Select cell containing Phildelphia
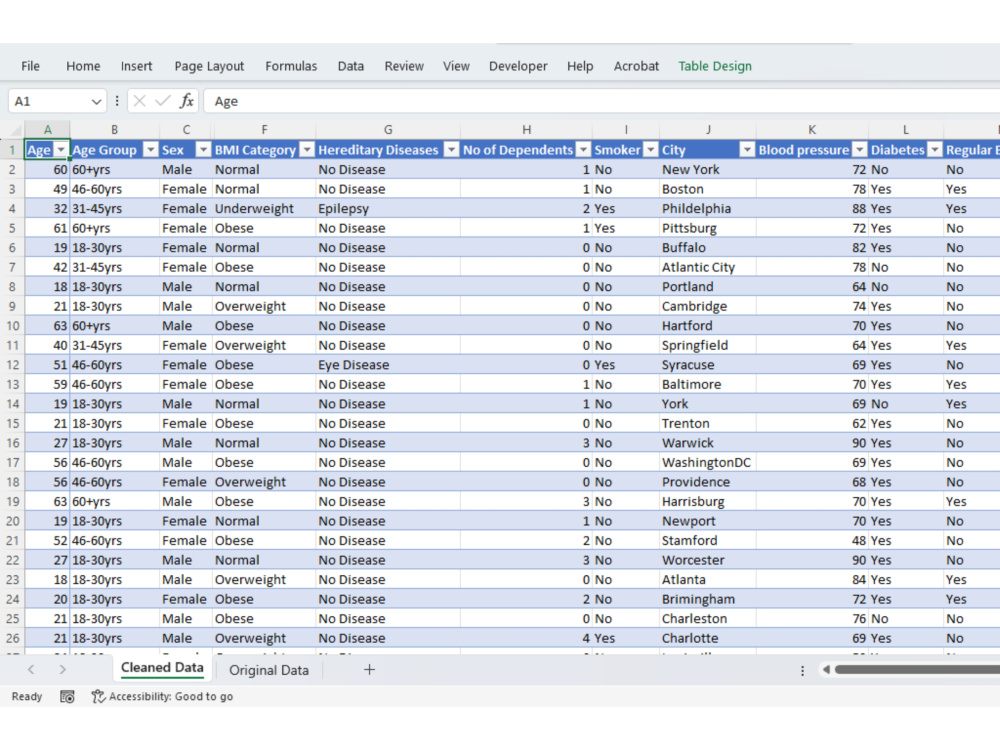The height and width of the screenshot is (750, 1000). click(x=708, y=209)
